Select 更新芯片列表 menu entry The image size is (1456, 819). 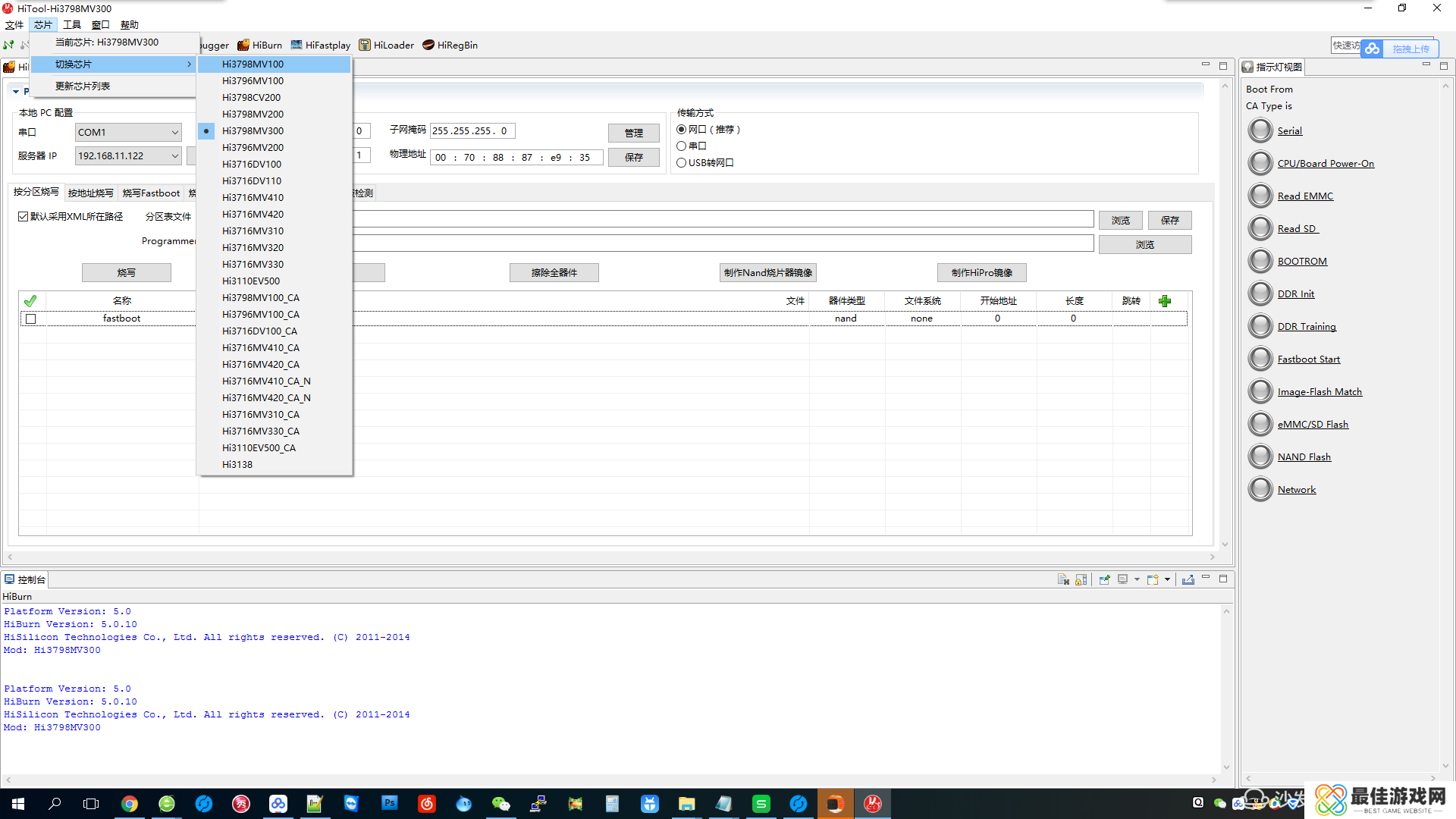(x=83, y=86)
